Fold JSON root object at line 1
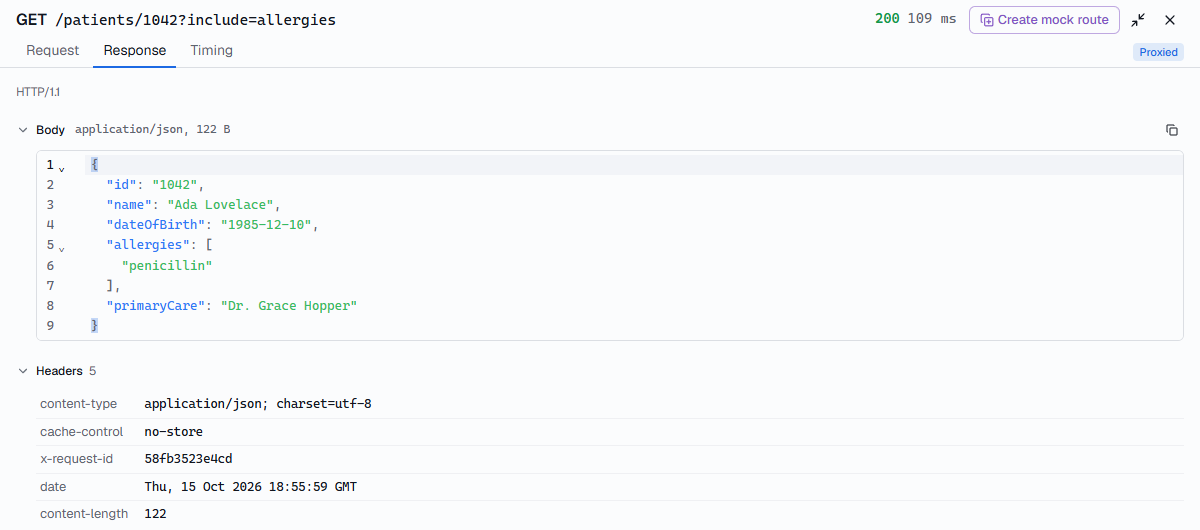Screen dimensions: 1200x530 click(x=62, y=168)
